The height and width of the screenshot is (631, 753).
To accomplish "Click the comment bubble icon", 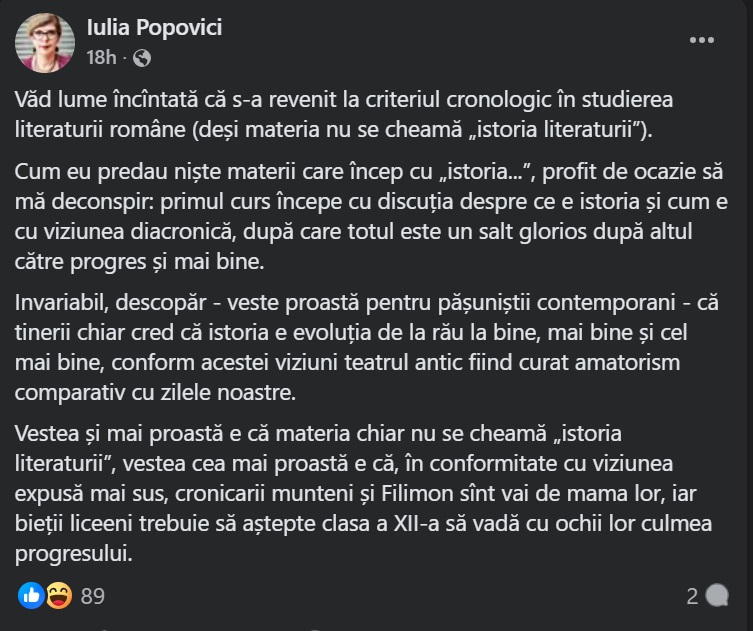I will 718,597.
